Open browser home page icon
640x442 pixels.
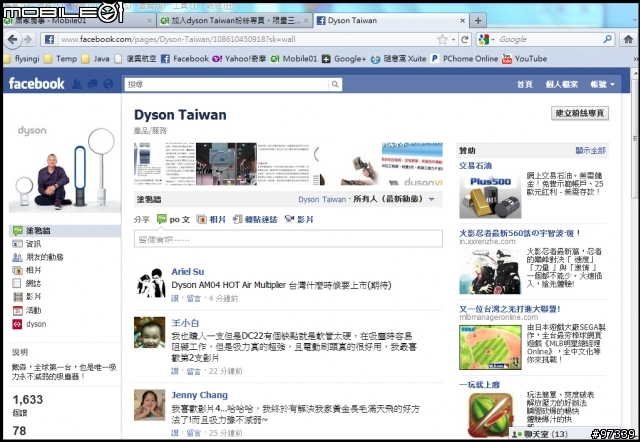click(628, 40)
